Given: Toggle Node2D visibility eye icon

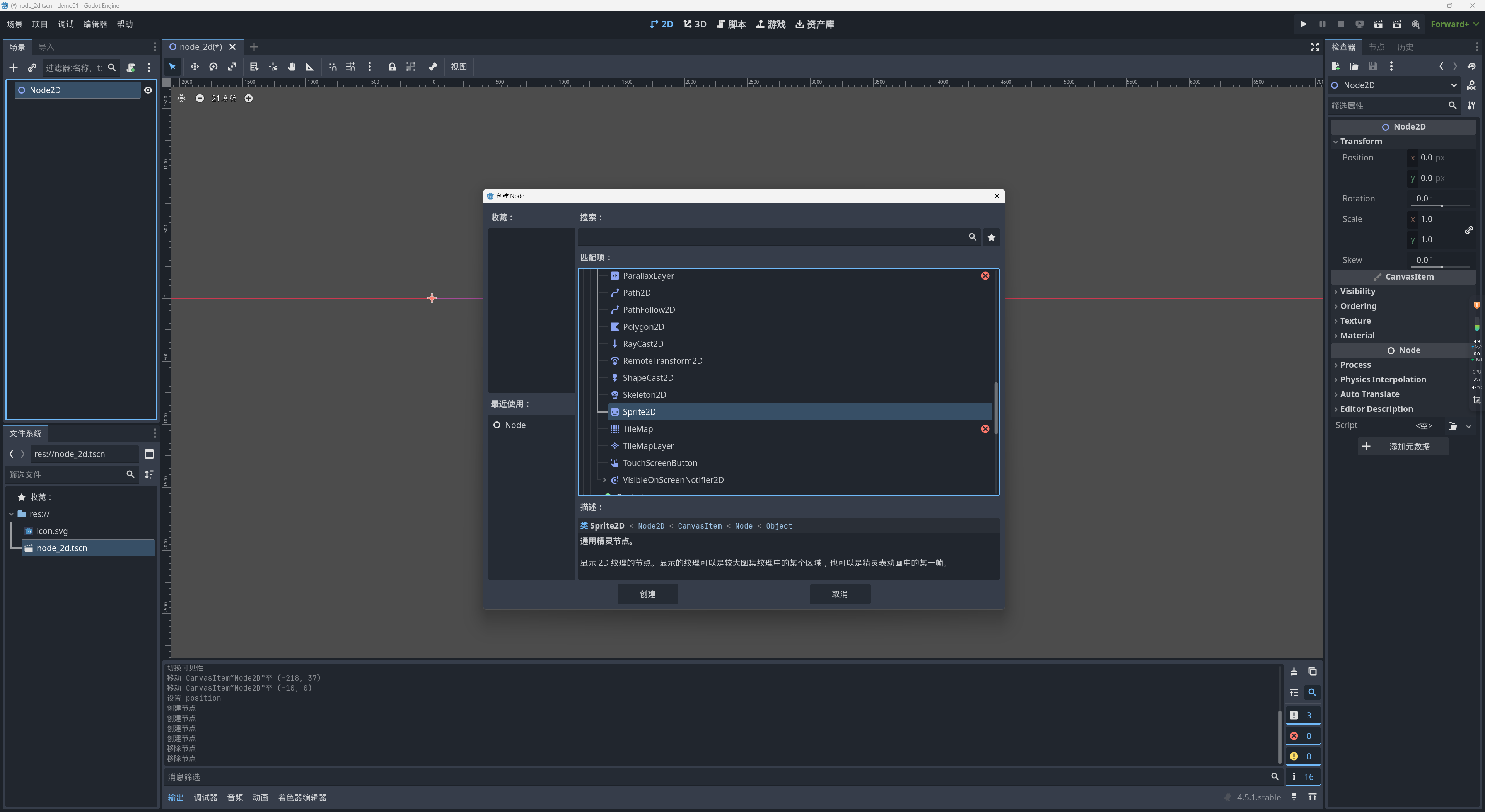Looking at the screenshot, I should point(148,90).
